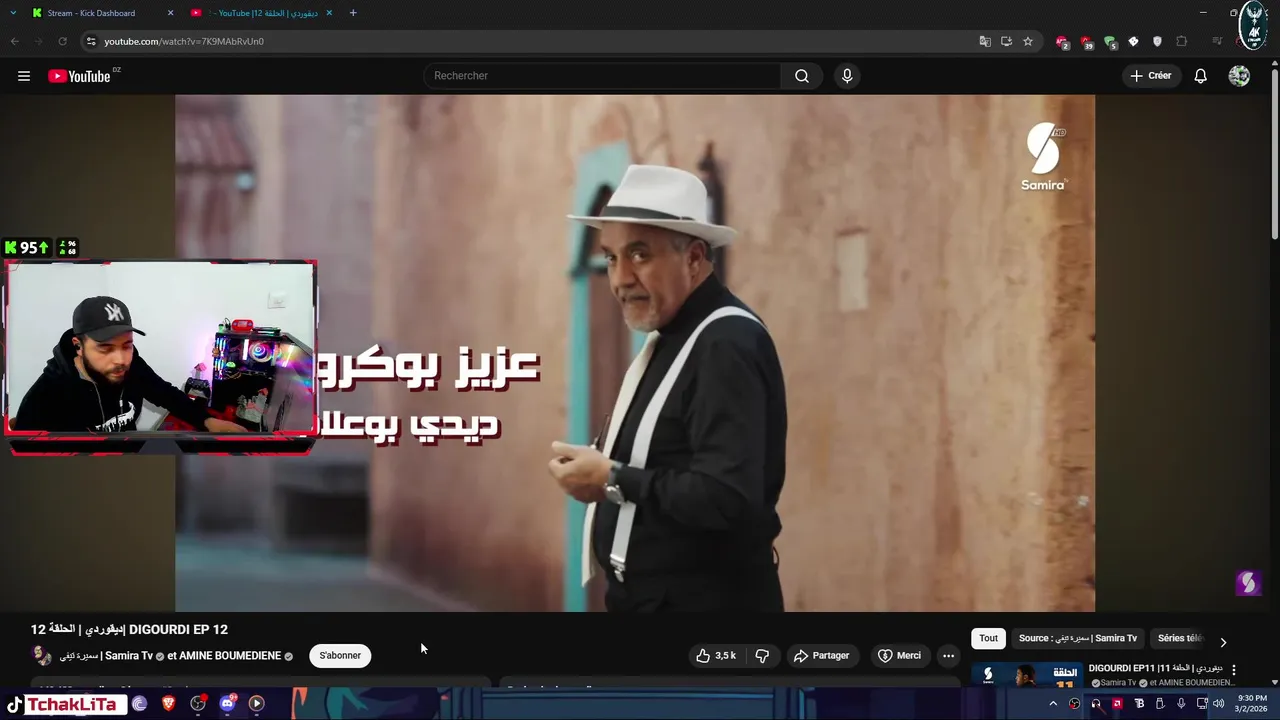Screen dimensions: 1280x720
Task: Open the more actions three-dot button
Action: click(x=948, y=656)
